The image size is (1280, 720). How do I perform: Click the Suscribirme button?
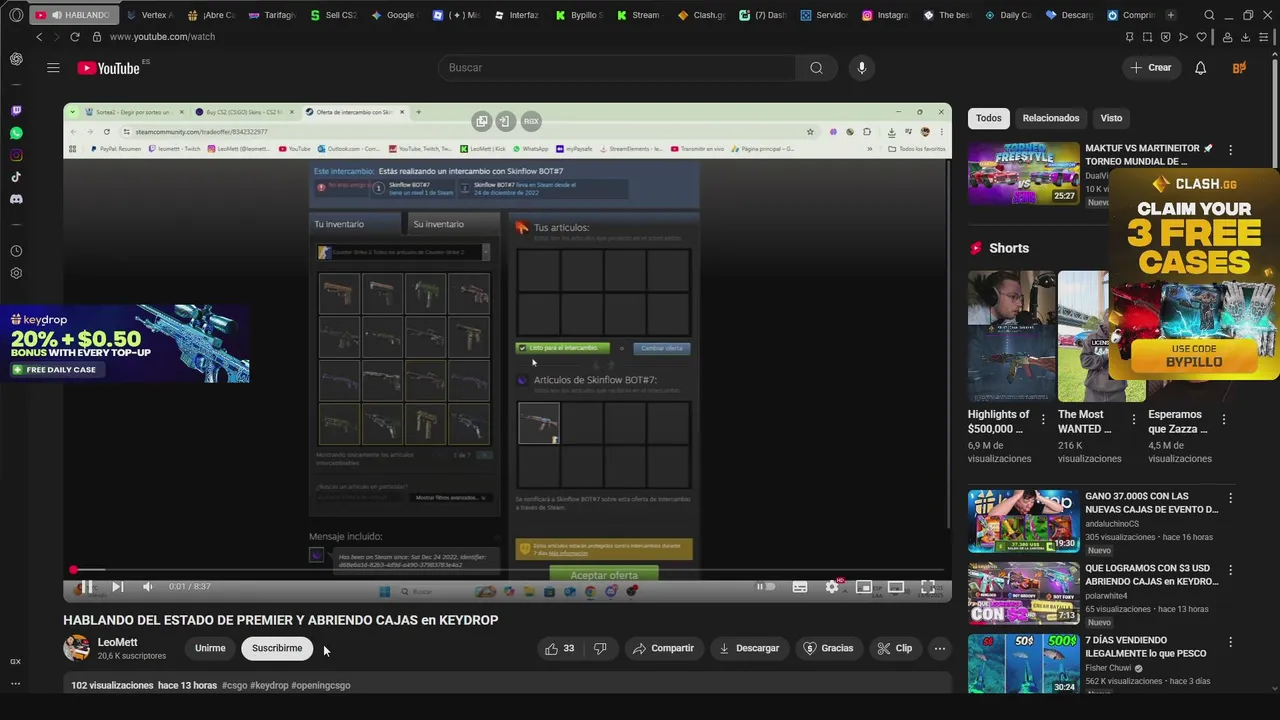coord(277,648)
